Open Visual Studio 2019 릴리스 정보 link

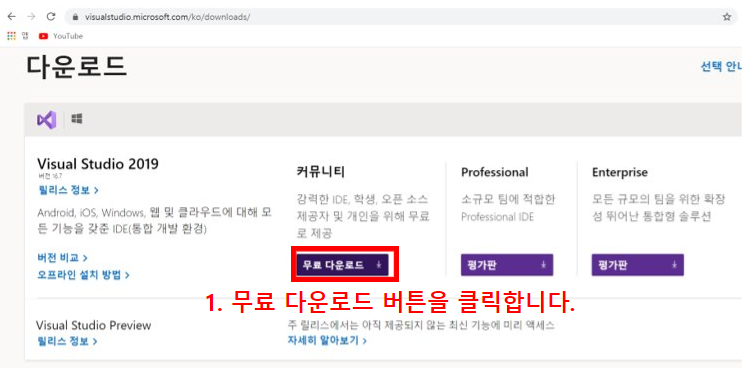(x=68, y=190)
